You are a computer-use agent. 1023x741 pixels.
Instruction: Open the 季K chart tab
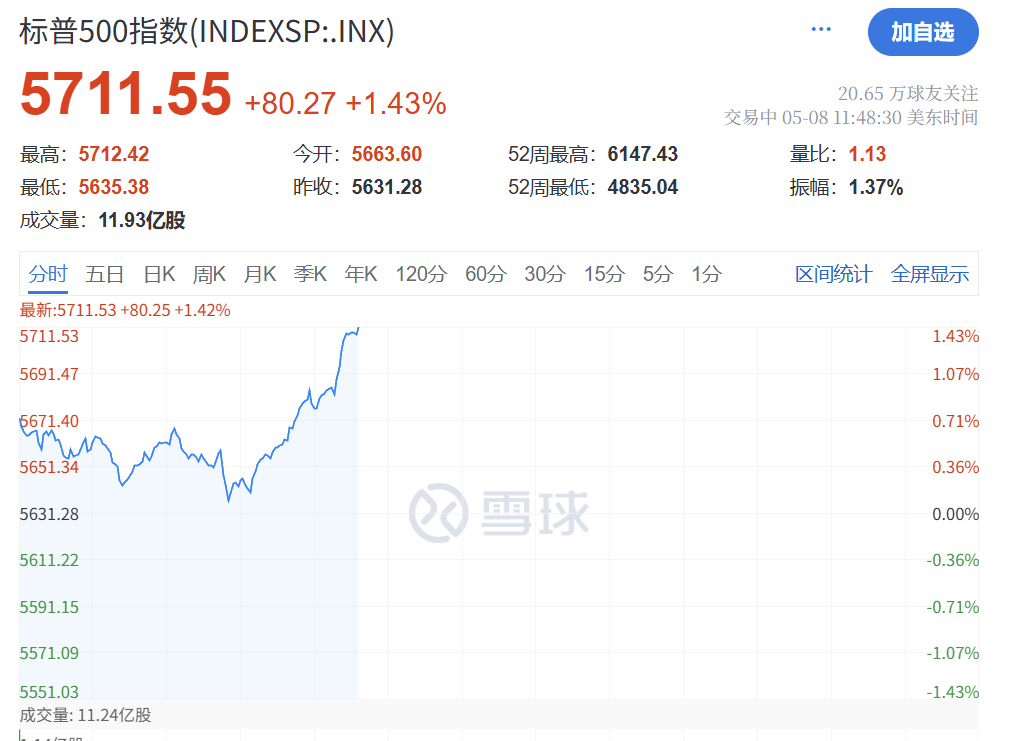point(310,274)
